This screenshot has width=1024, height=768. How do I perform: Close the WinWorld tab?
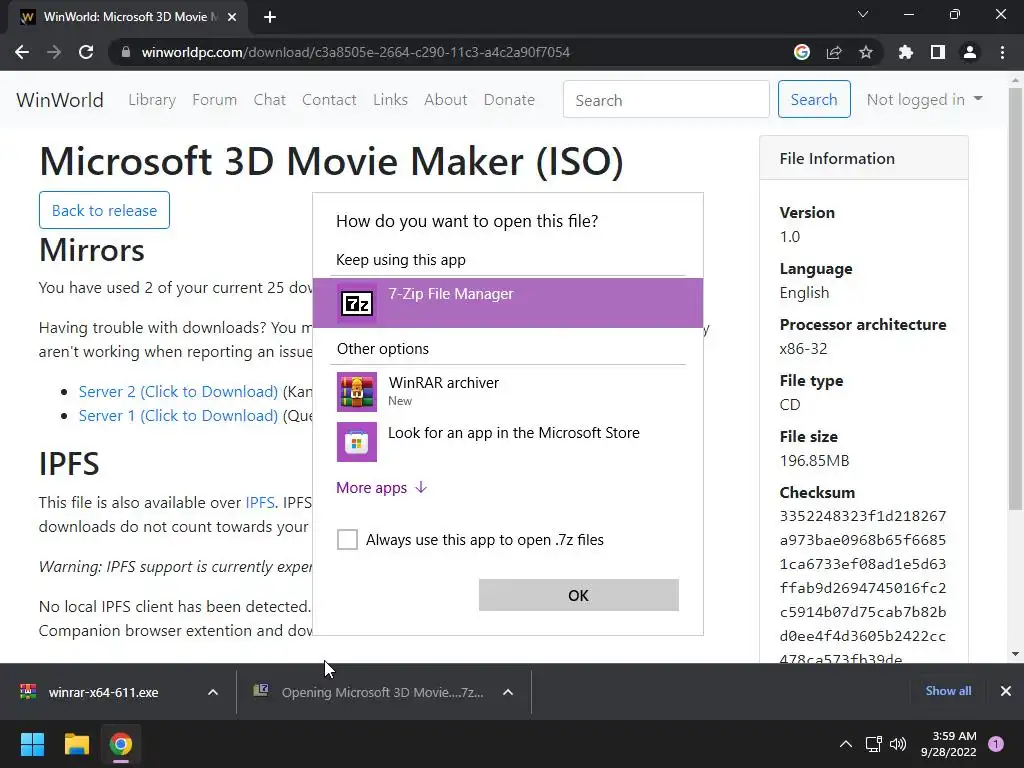pos(232,17)
